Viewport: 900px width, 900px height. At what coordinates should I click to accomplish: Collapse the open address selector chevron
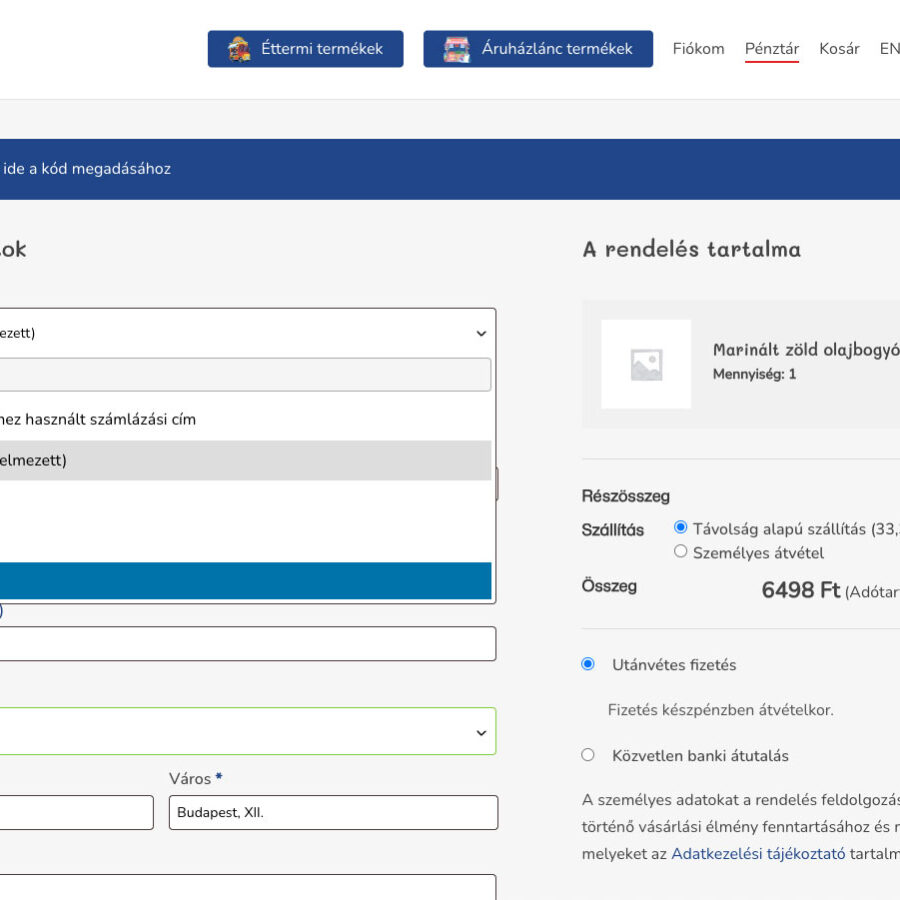point(481,334)
